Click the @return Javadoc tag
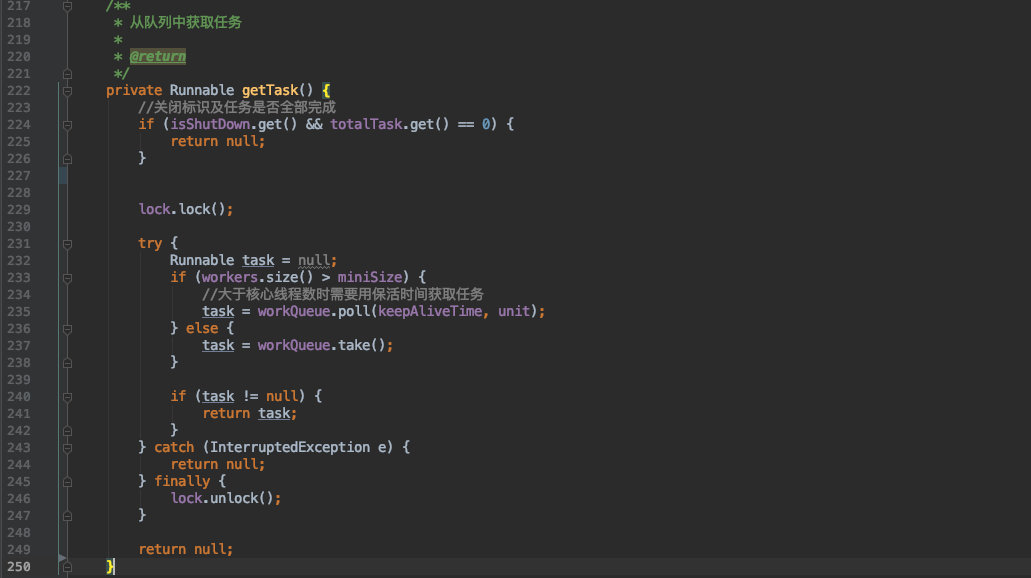Image resolution: width=1031 pixels, height=578 pixels. [x=158, y=57]
